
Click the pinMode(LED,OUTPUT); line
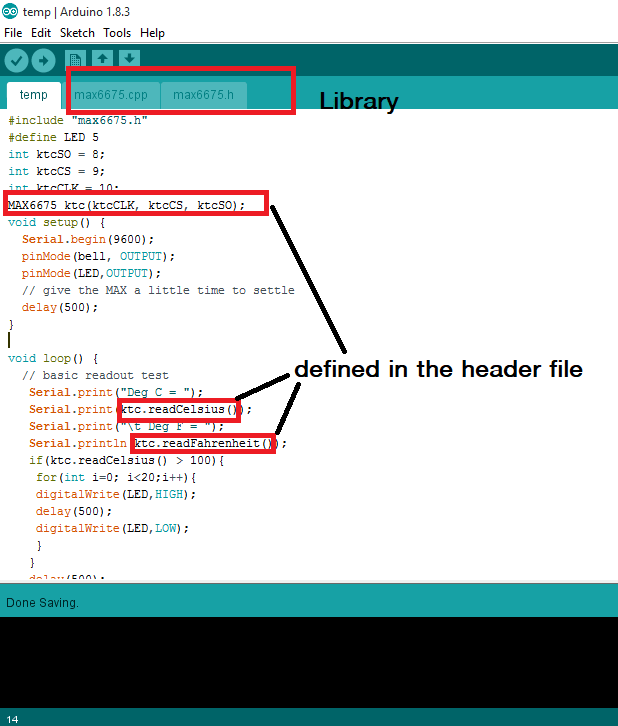pos(91,274)
